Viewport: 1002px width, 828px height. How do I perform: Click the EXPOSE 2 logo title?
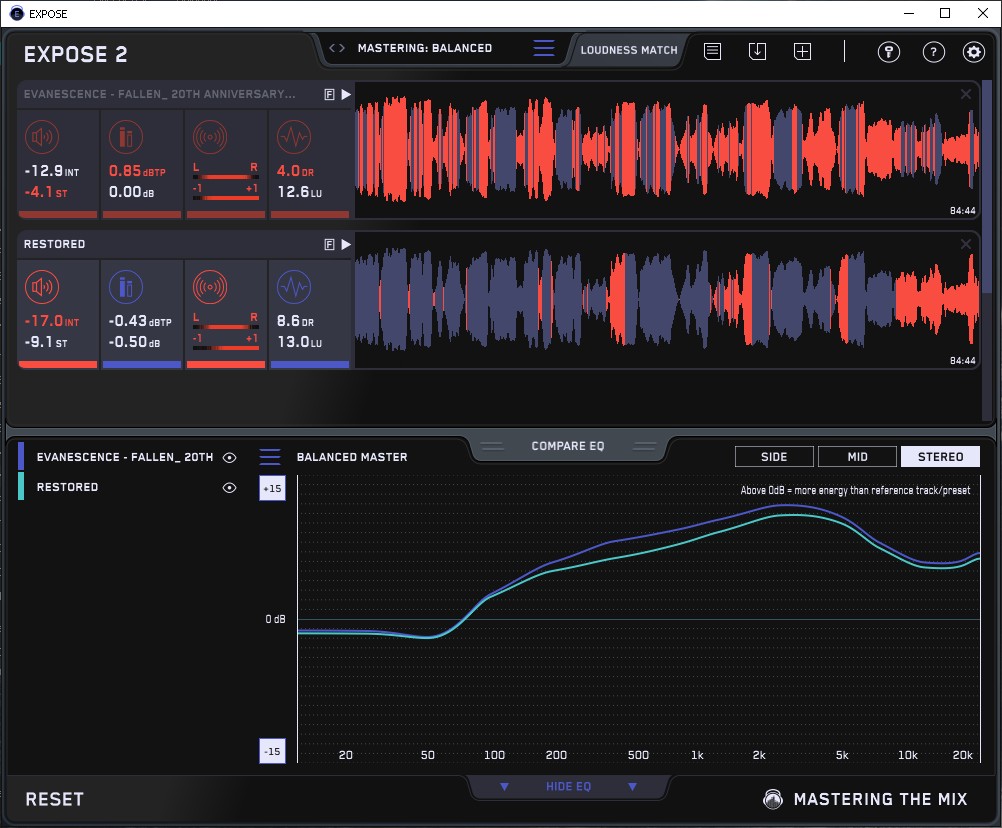75,54
